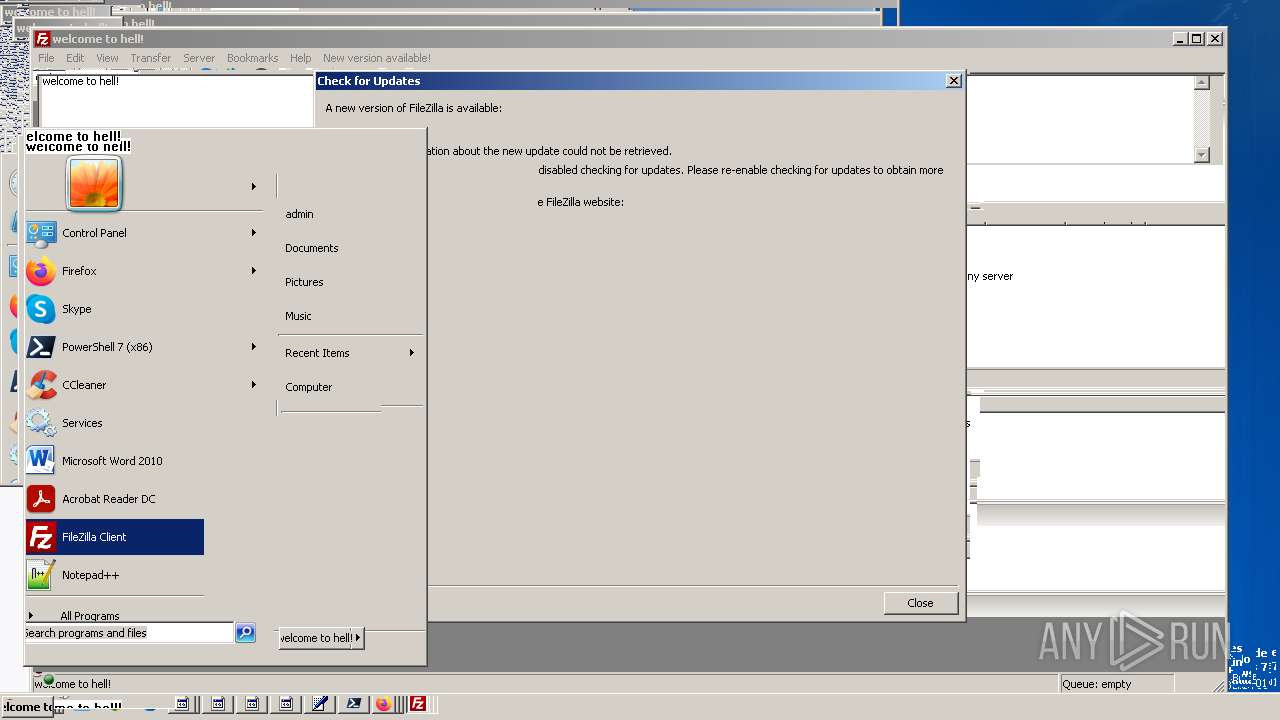Screen dimensions: 1280x720
Task: Open shutdown options arrow
Action: (358, 638)
